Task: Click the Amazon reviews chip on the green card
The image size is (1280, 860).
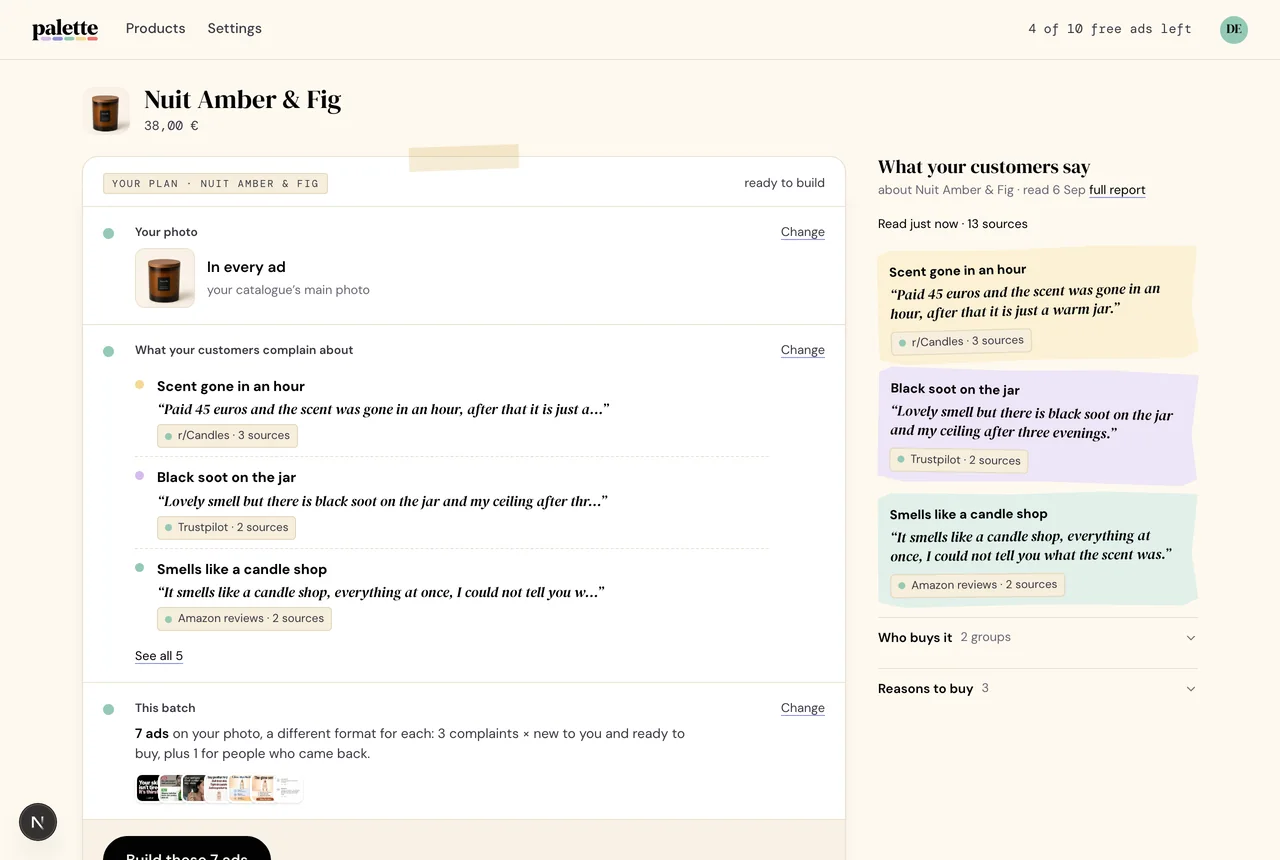Action: [x=977, y=585]
